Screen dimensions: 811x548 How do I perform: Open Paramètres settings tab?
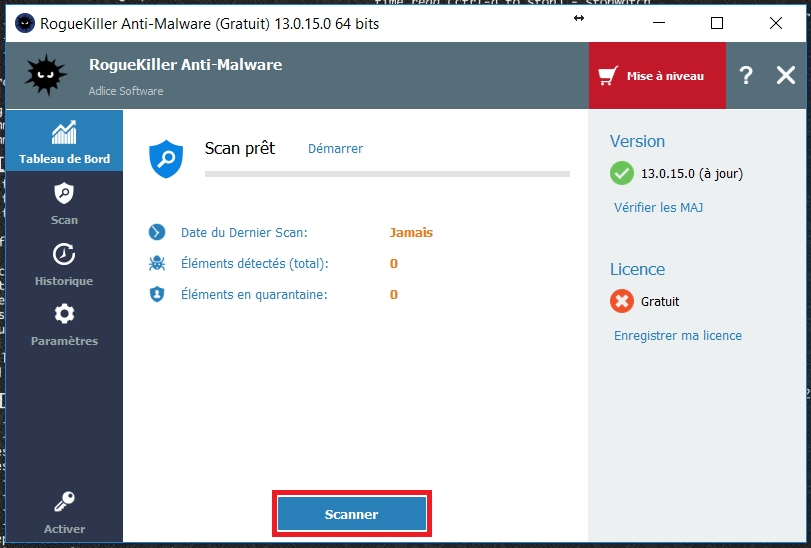pos(64,324)
